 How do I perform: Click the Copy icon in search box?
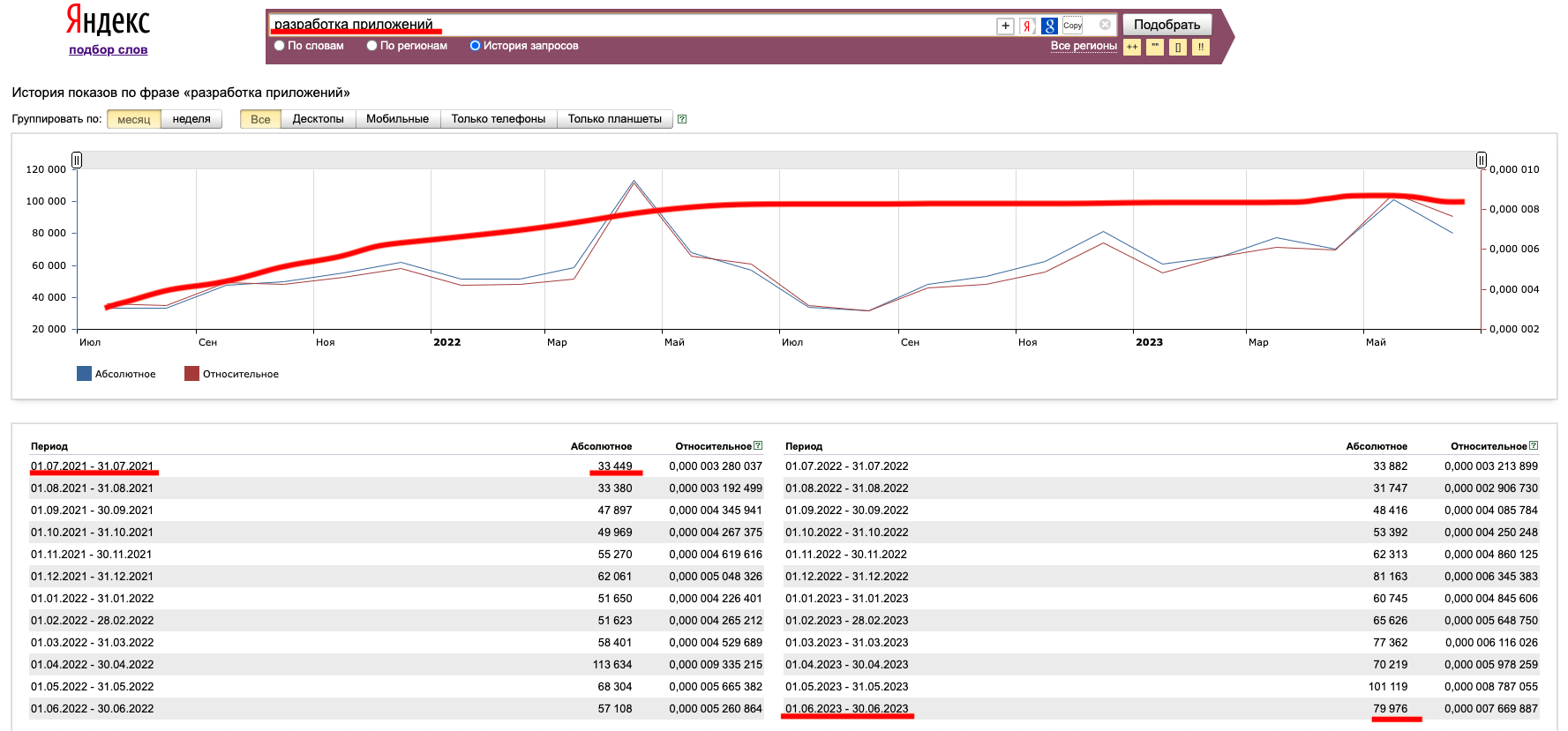pos(1072,26)
